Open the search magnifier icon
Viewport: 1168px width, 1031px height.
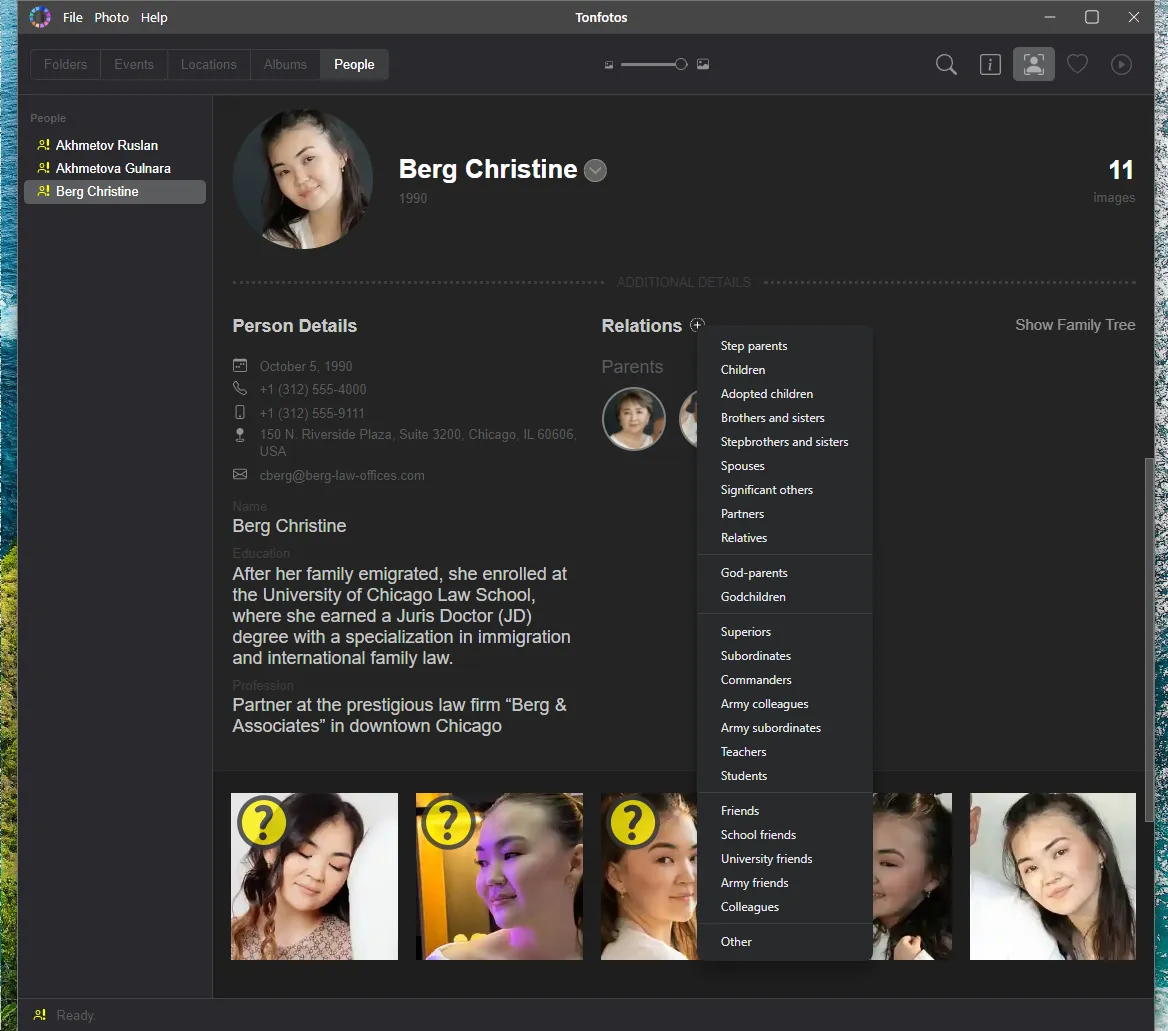click(946, 65)
